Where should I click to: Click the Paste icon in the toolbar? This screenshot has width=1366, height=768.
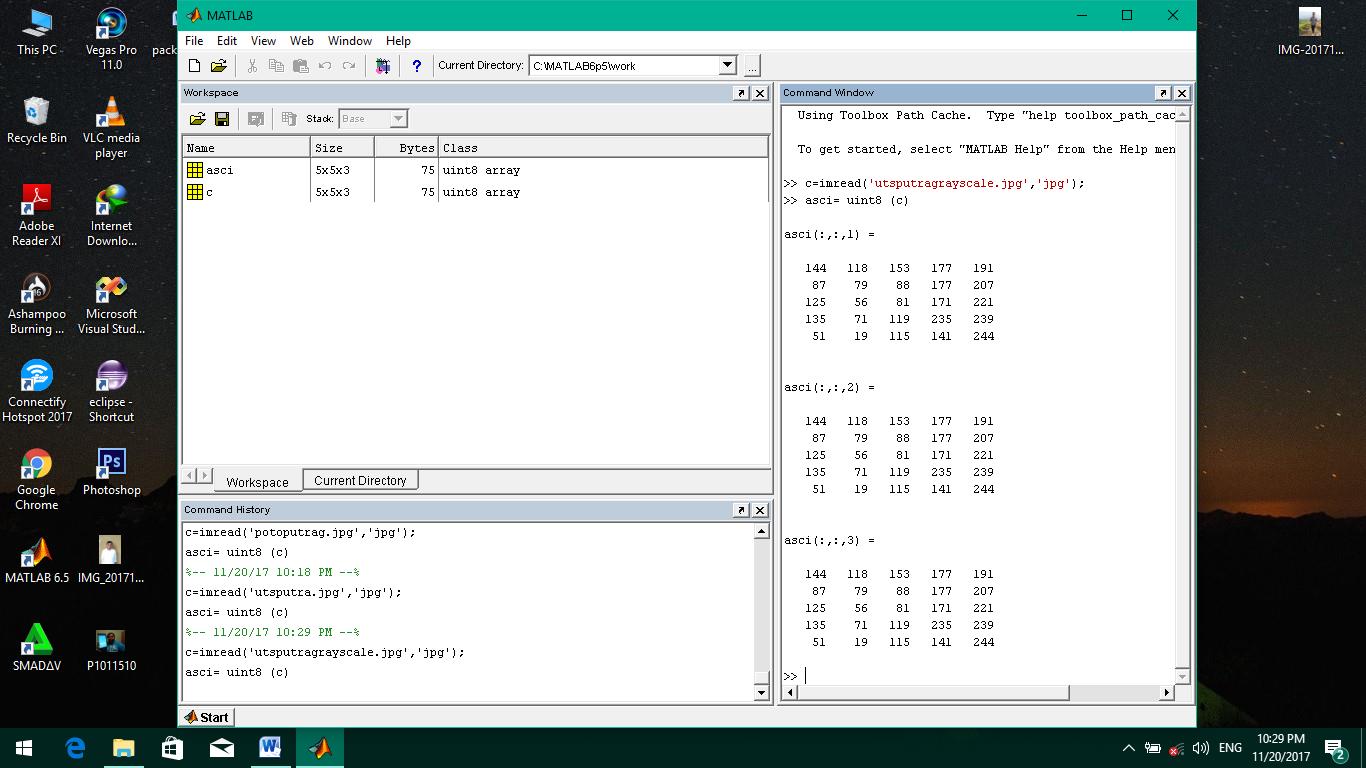tap(300, 65)
